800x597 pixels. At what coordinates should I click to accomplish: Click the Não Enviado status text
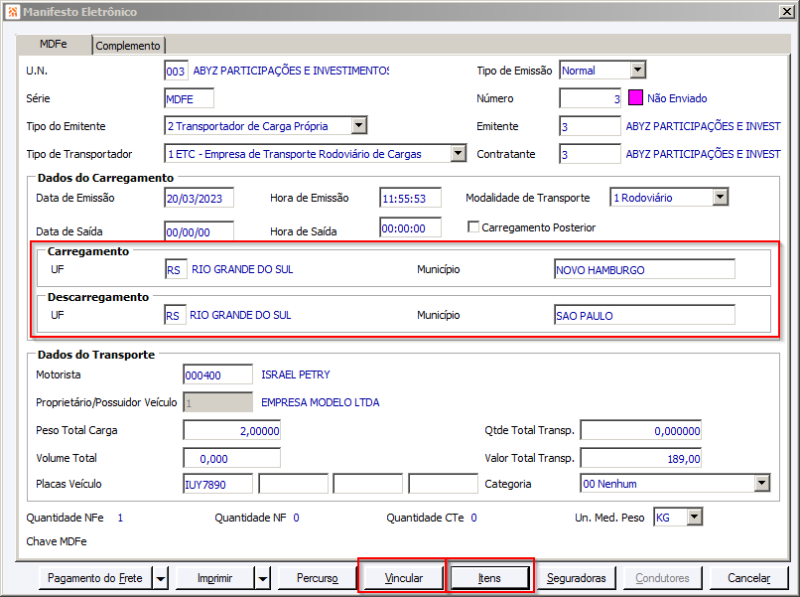tap(677, 98)
